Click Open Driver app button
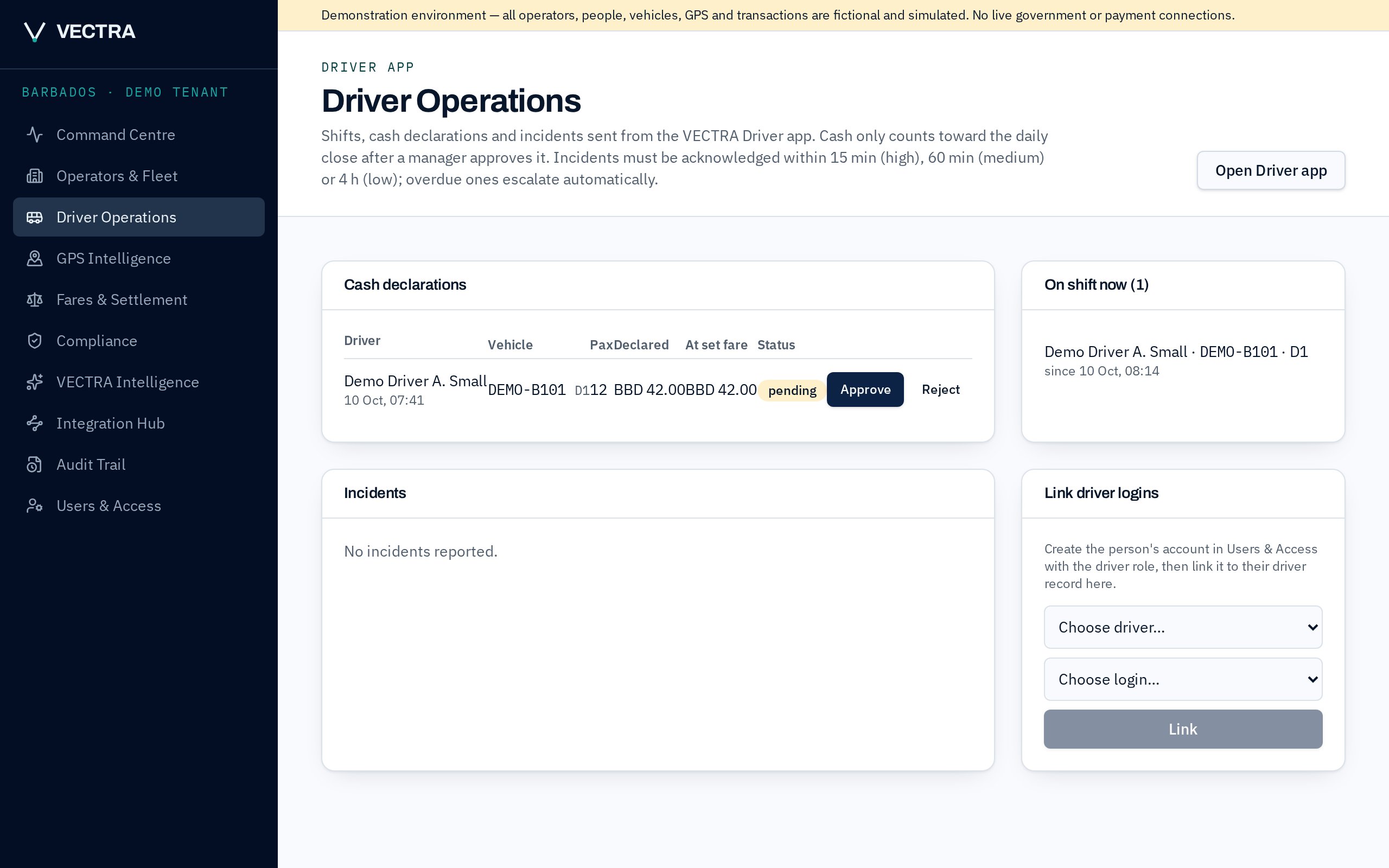The image size is (1389, 868). tap(1271, 170)
